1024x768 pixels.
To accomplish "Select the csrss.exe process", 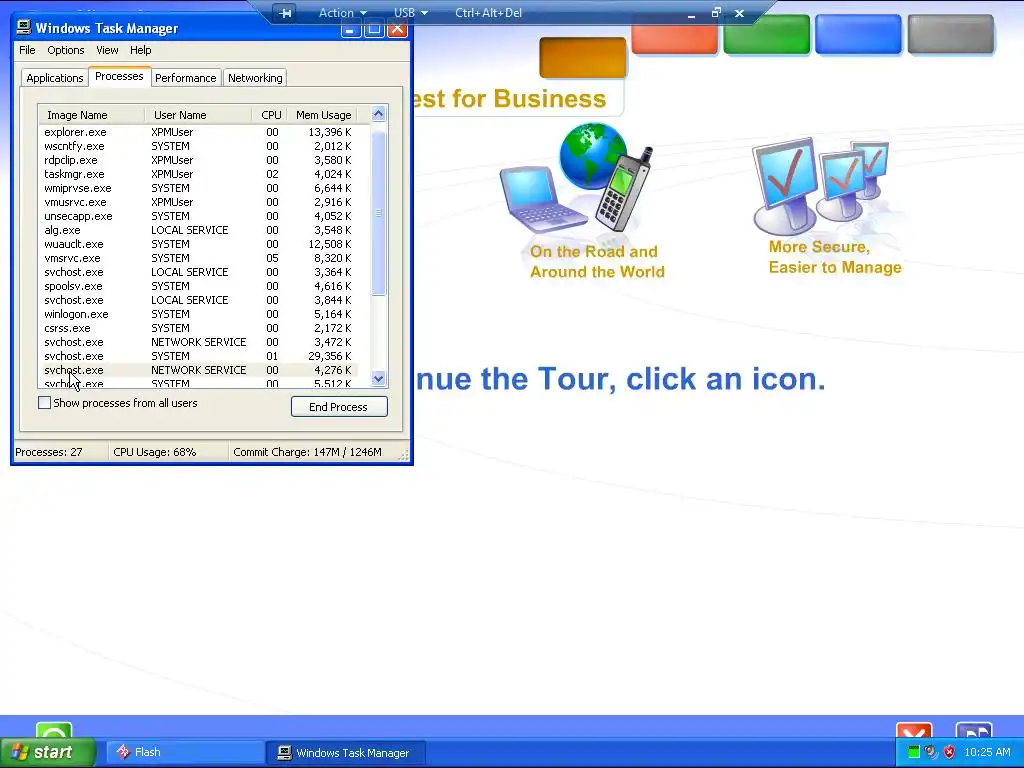I will (199, 328).
